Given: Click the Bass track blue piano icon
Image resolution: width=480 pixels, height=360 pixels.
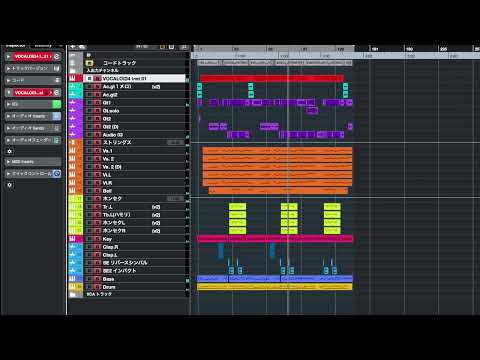Looking at the screenshot, I should (x=72, y=279).
